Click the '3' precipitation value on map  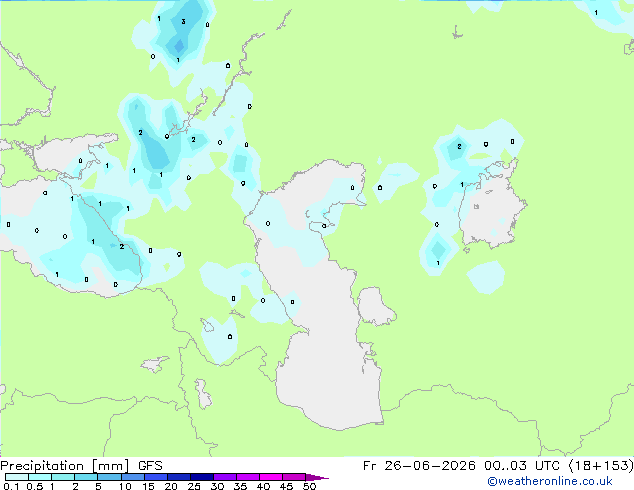click(183, 21)
